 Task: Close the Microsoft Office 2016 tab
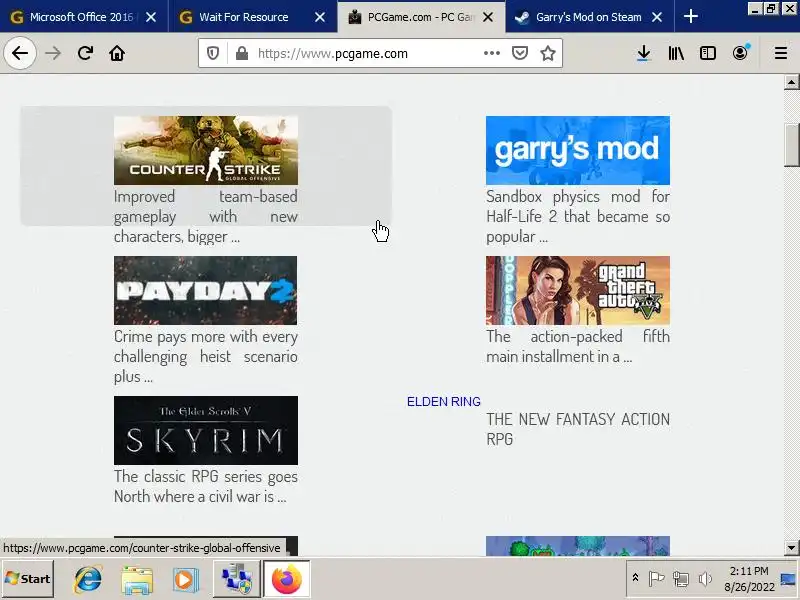tap(151, 17)
